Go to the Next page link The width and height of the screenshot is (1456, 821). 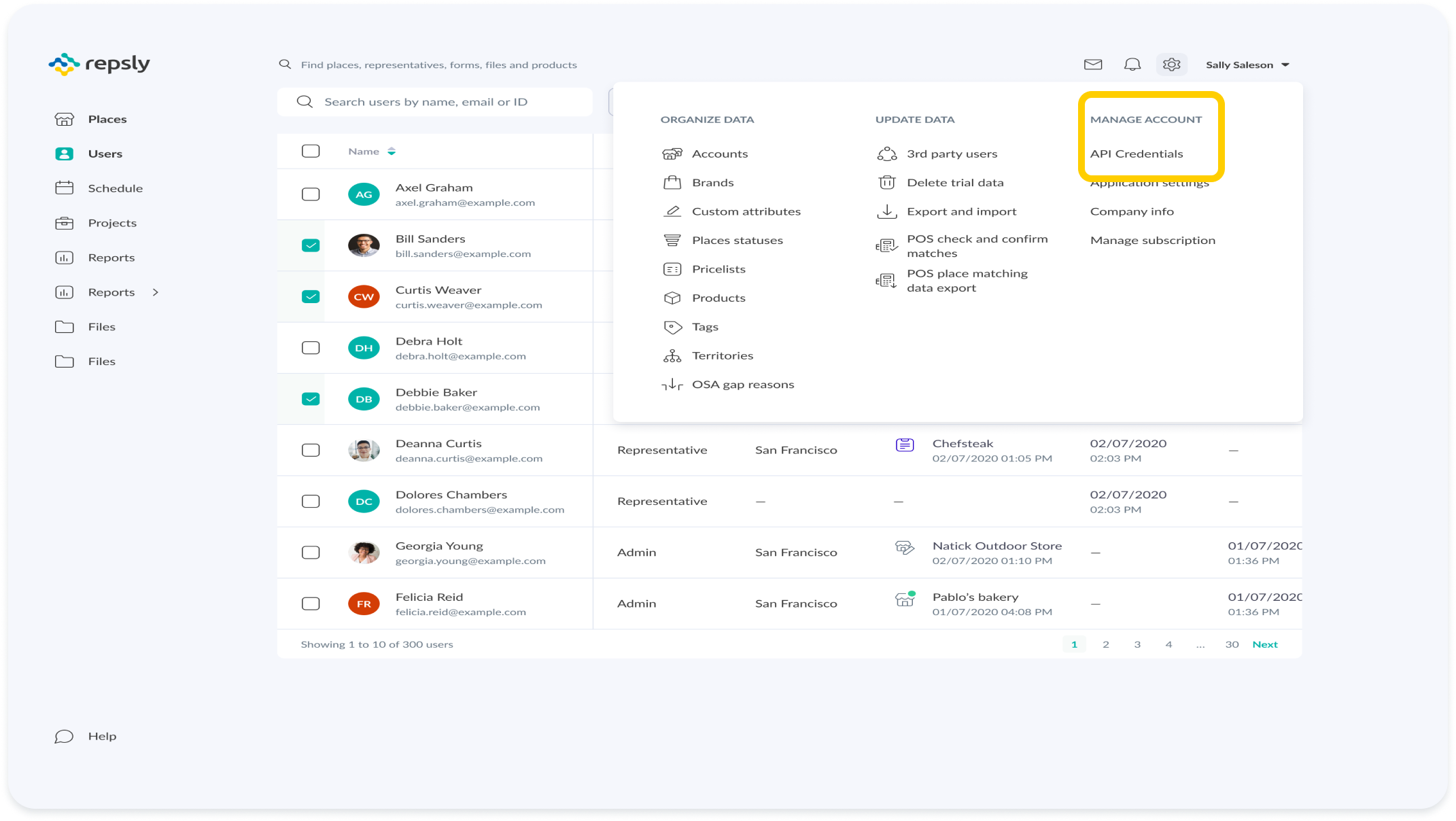coord(1265,644)
